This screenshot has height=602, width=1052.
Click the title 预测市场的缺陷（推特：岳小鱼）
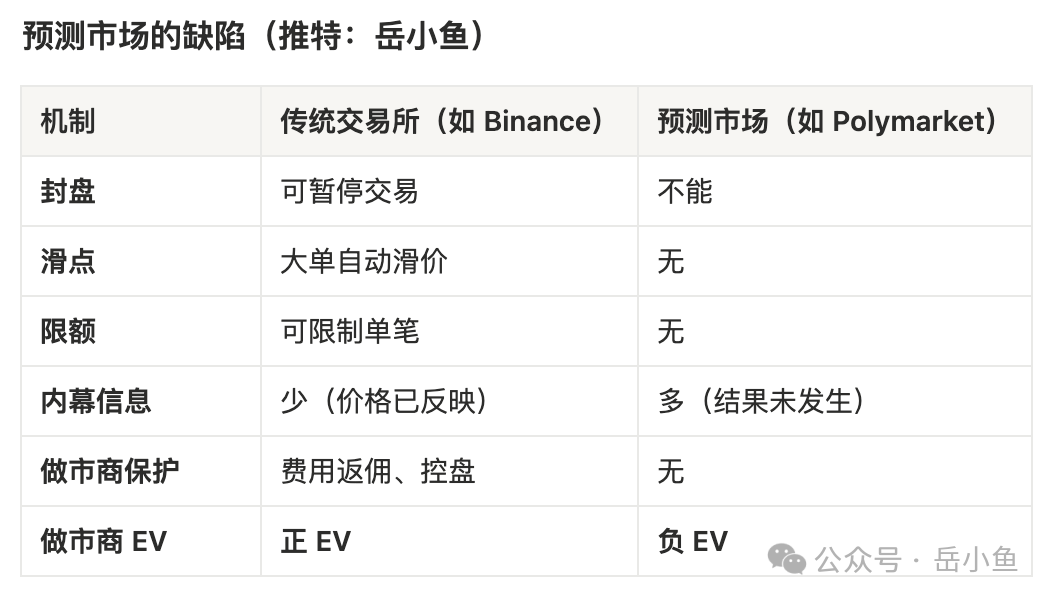point(255,37)
